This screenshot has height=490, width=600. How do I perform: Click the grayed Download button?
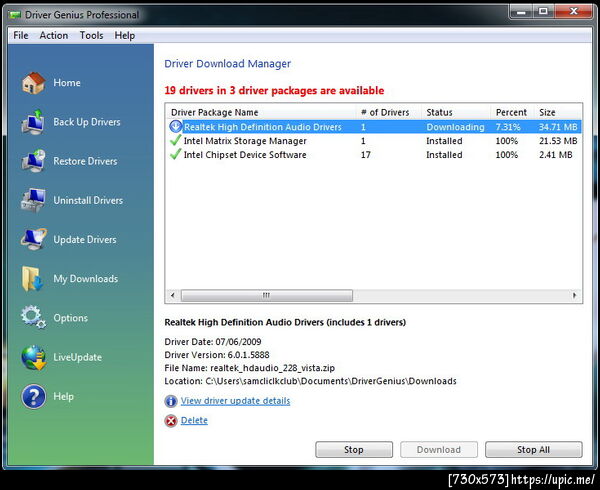pyautogui.click(x=439, y=449)
